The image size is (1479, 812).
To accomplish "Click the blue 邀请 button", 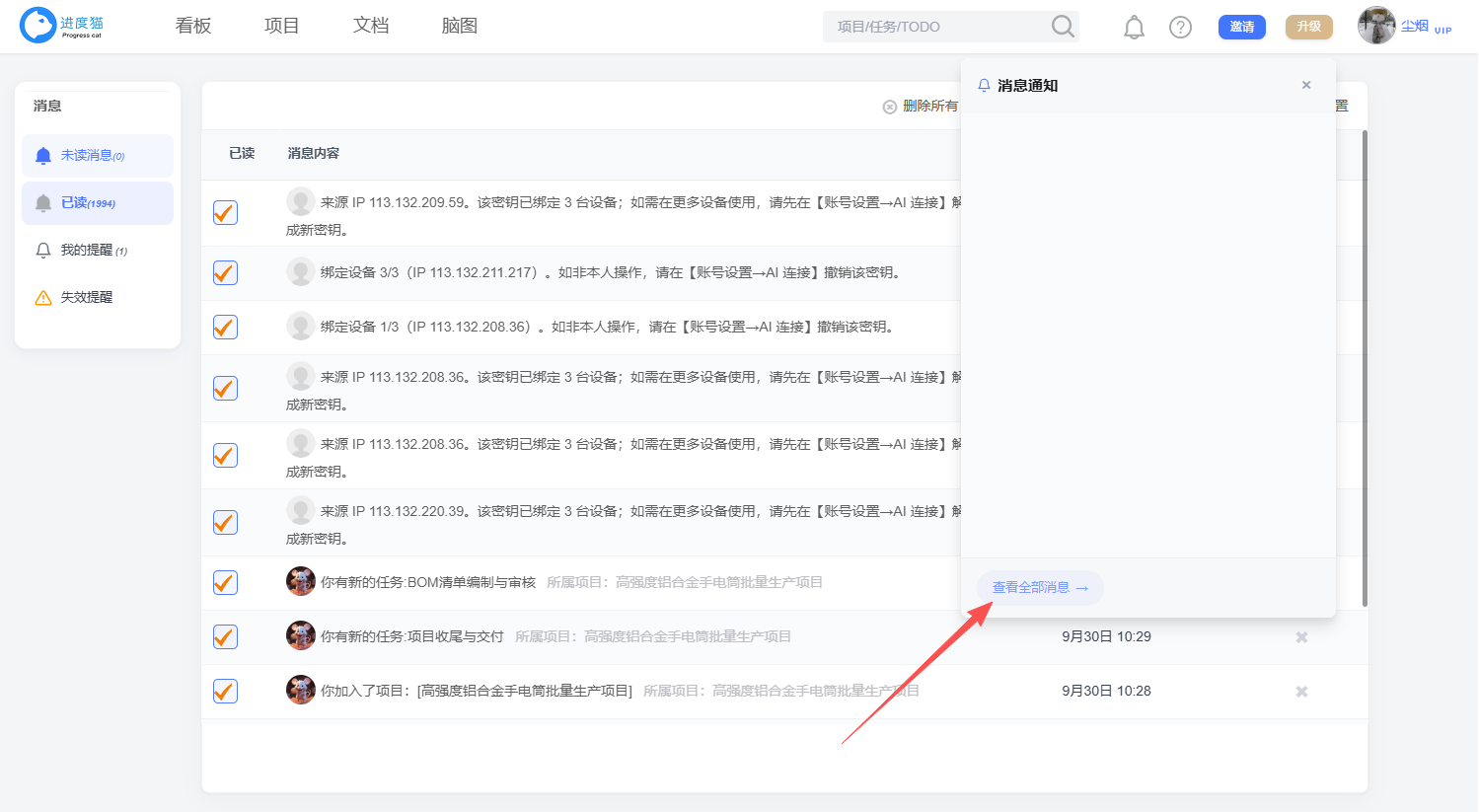I will tap(1242, 27).
